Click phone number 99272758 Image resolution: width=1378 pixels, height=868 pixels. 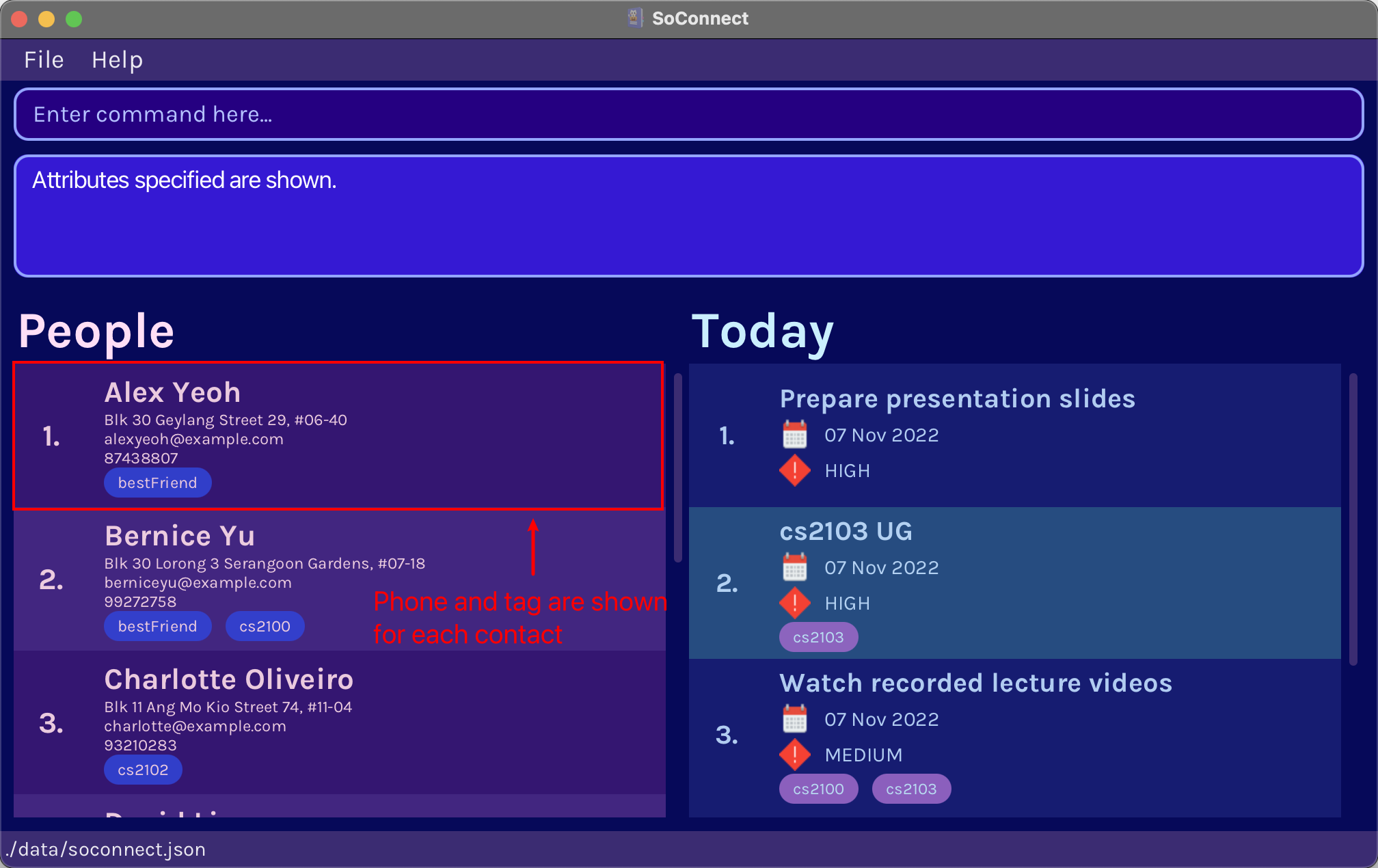pos(140,601)
